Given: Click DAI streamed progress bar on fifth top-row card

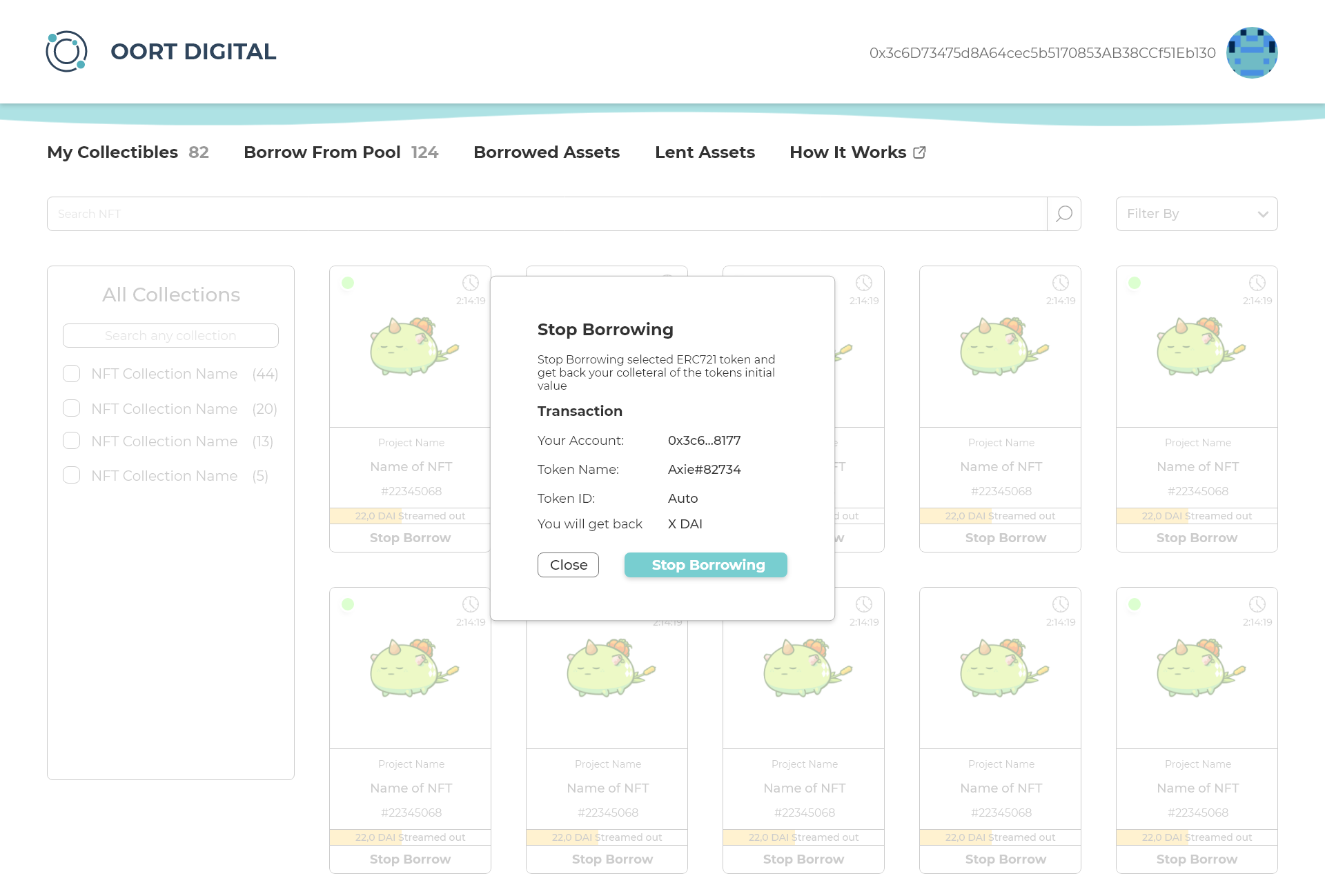Looking at the screenshot, I should (1197, 516).
